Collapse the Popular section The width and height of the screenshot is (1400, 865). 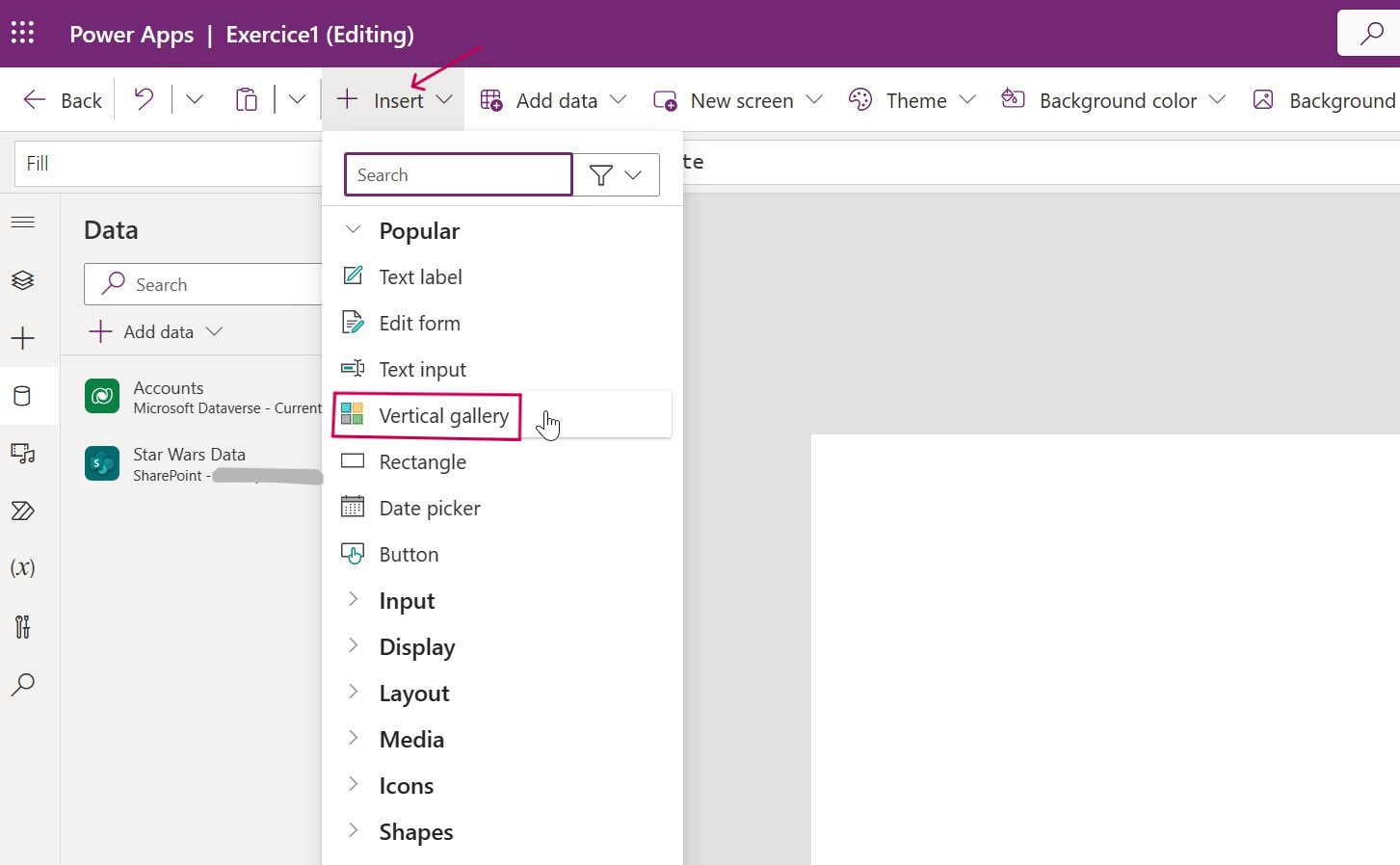click(354, 230)
